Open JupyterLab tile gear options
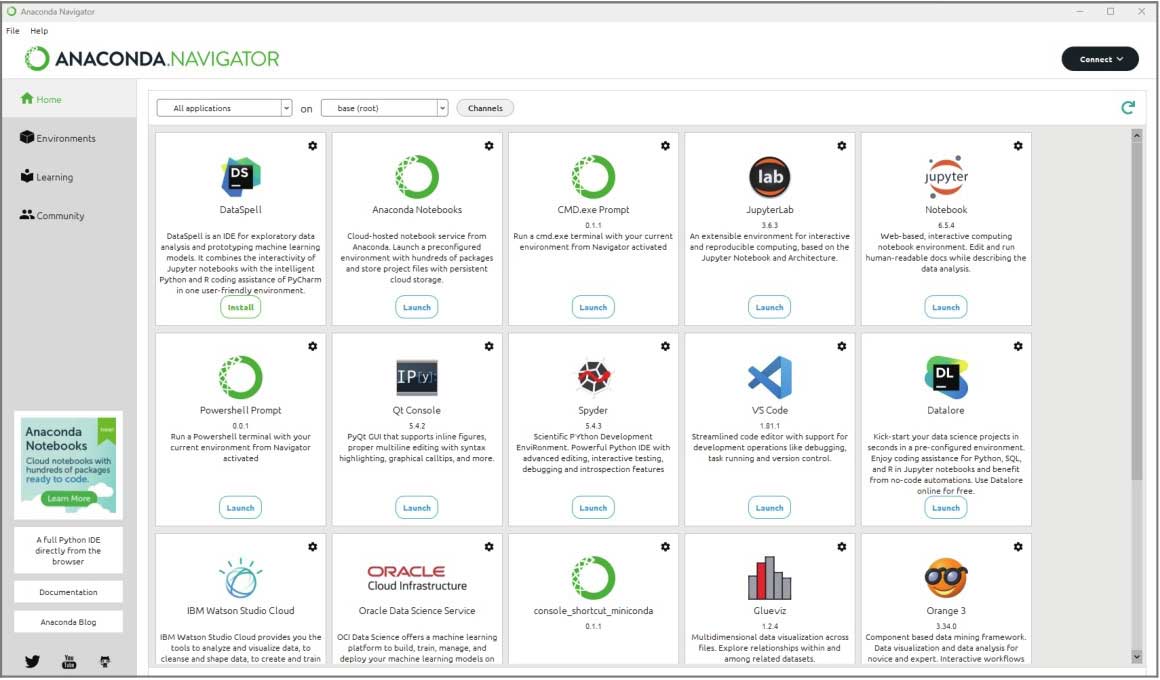1160x680 pixels. pos(842,146)
